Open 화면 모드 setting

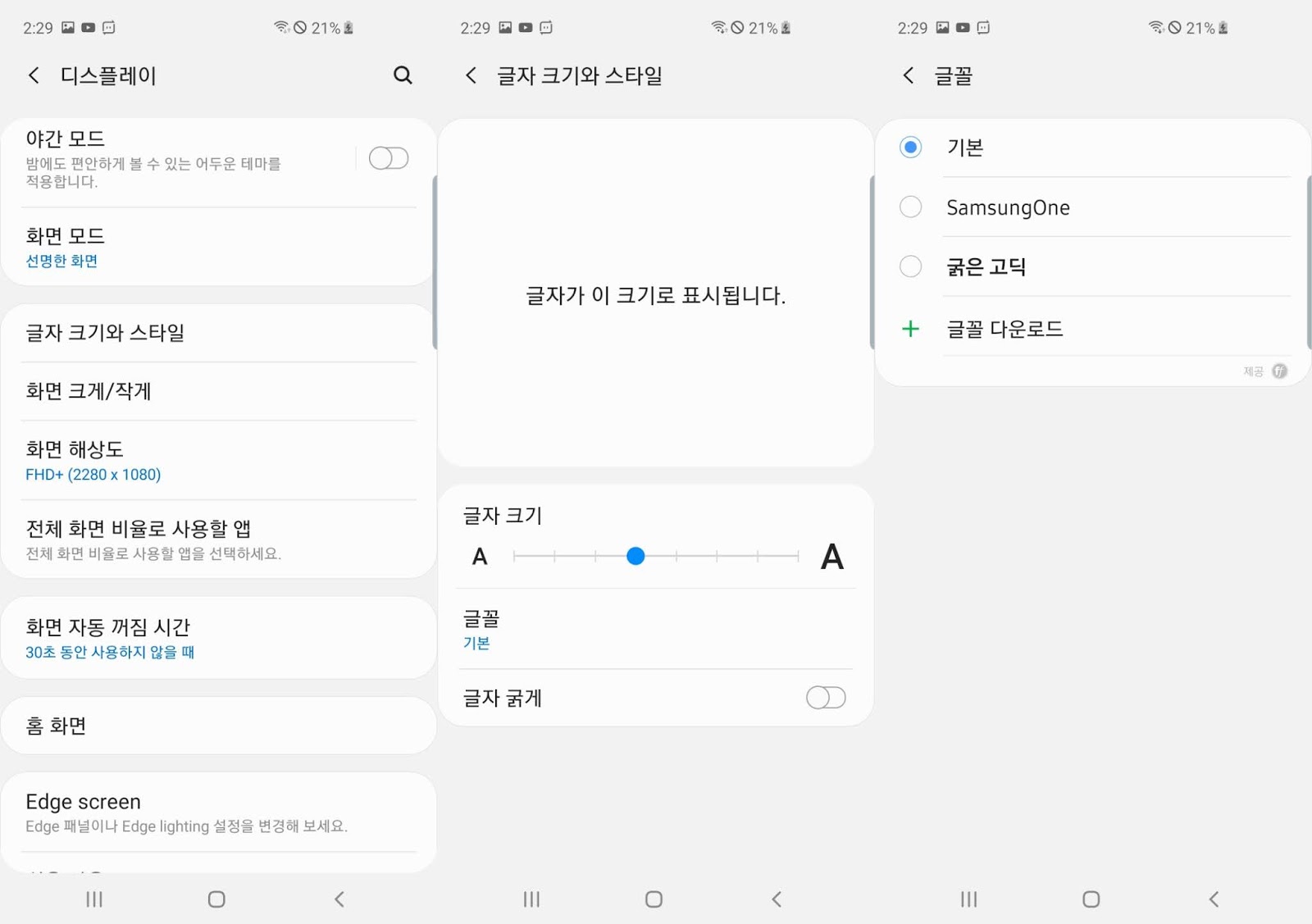(x=218, y=248)
